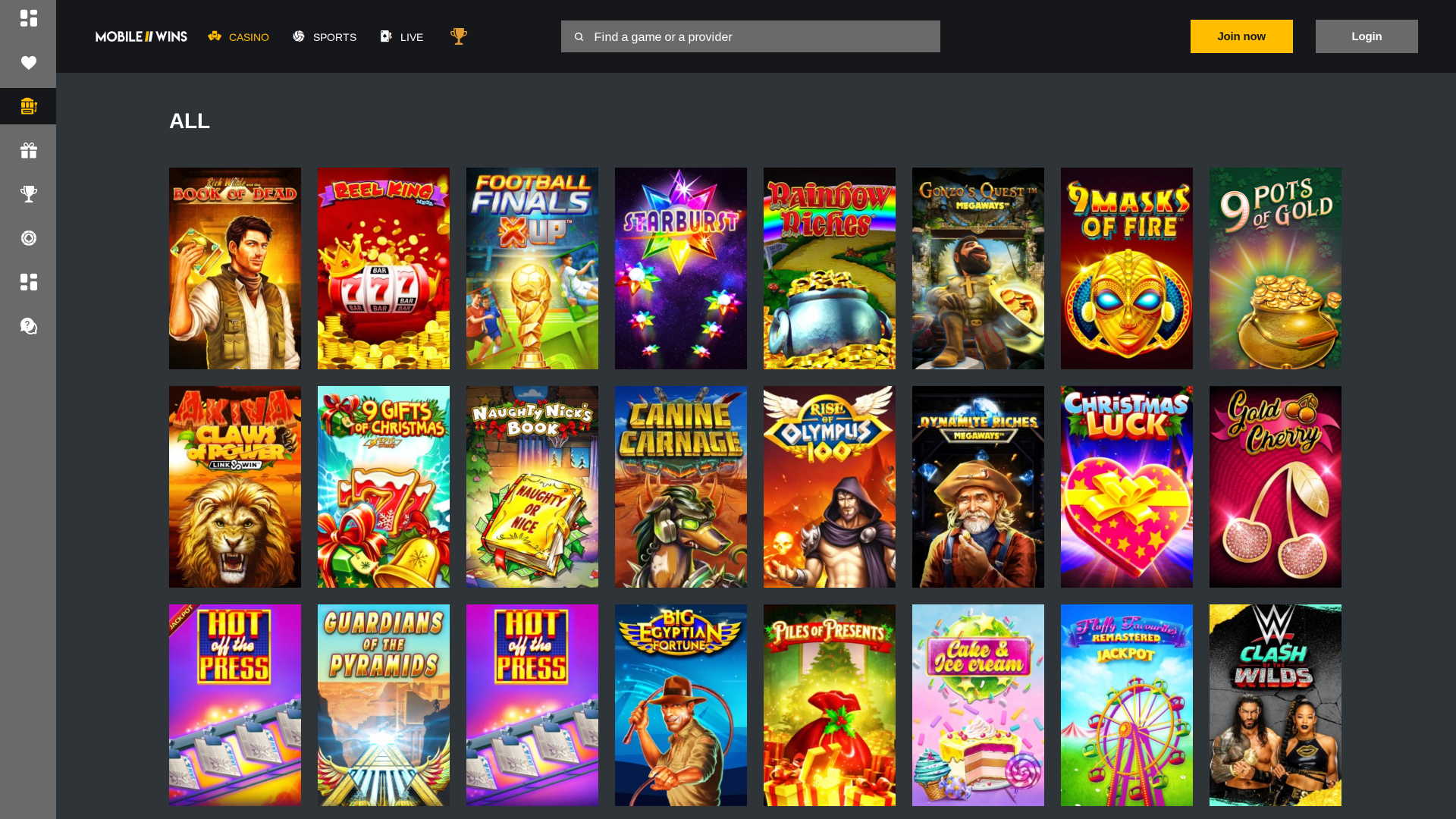Click the Mobile Wins logo
Viewport: 1456px width, 819px height.
[141, 36]
